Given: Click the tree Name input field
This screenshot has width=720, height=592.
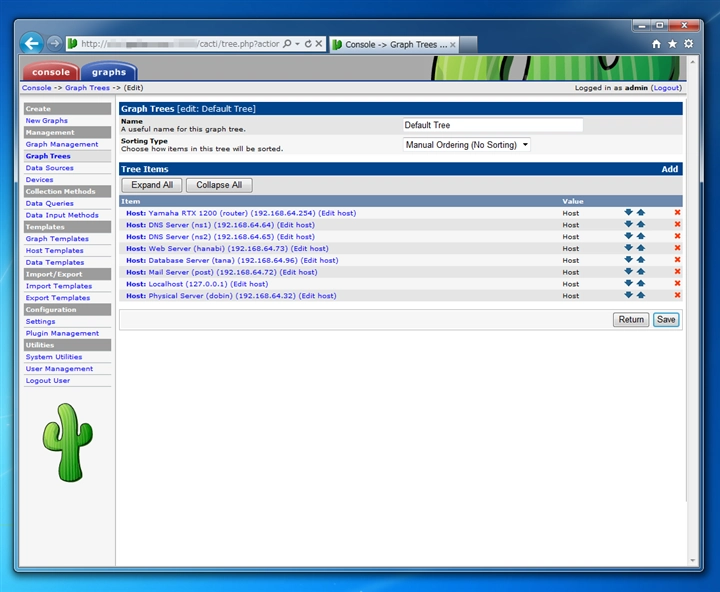Looking at the screenshot, I should coord(493,125).
